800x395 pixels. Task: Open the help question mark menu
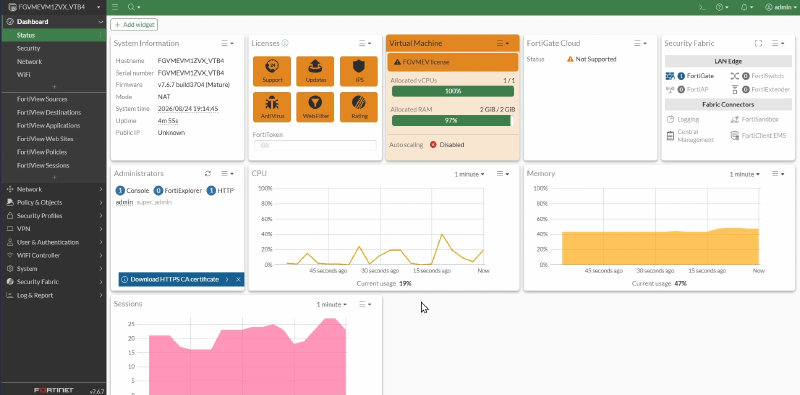(x=722, y=7)
